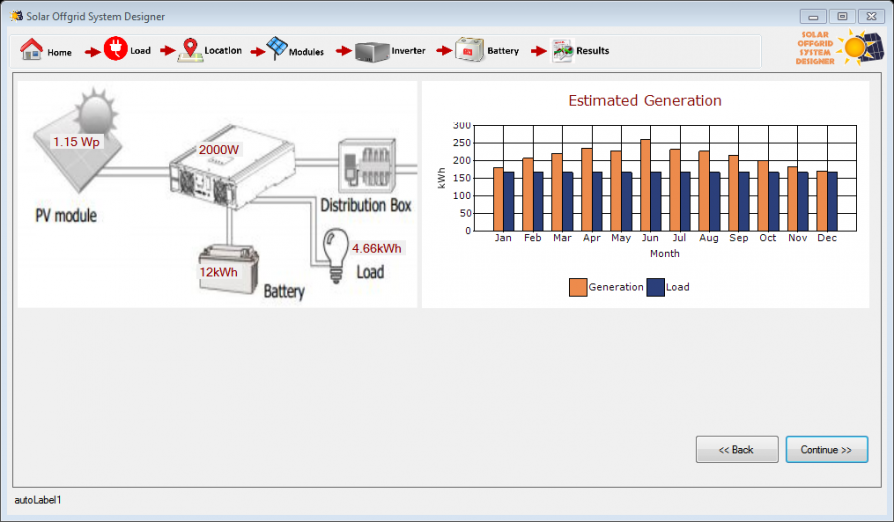Click the autoLabel1 status text

pos(38,500)
